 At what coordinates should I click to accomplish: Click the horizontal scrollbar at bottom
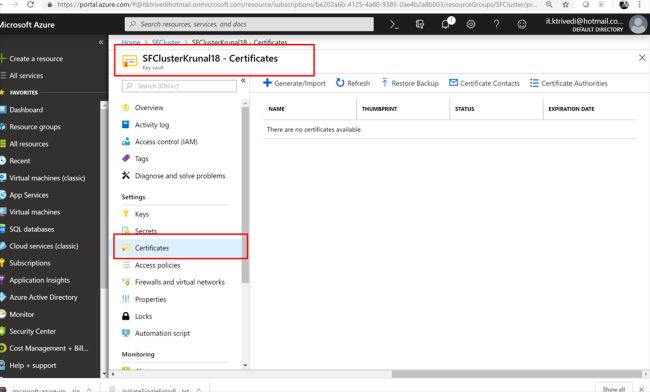tap(517, 374)
